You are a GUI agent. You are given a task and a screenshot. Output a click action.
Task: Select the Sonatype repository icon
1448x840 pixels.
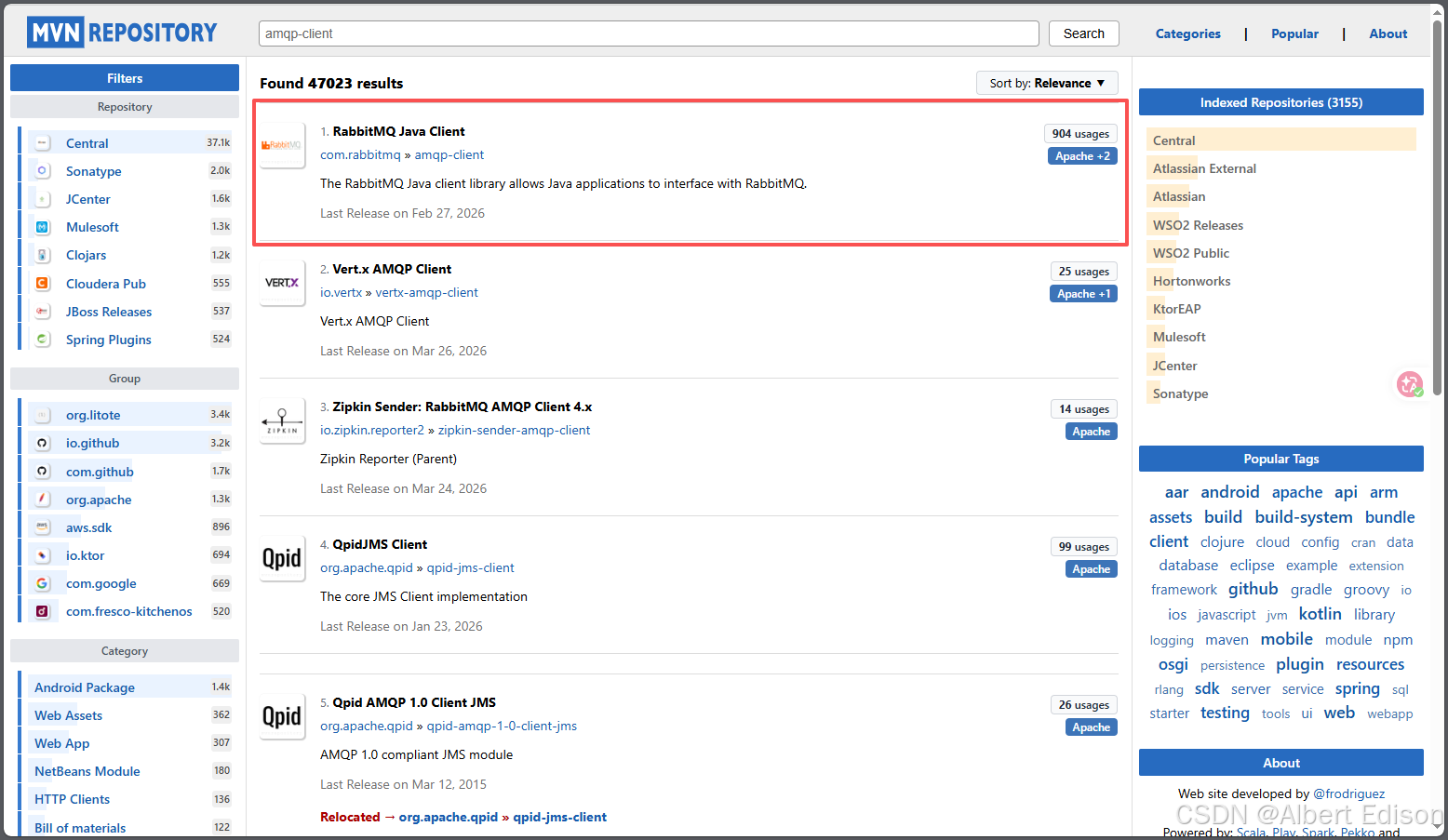(x=43, y=171)
